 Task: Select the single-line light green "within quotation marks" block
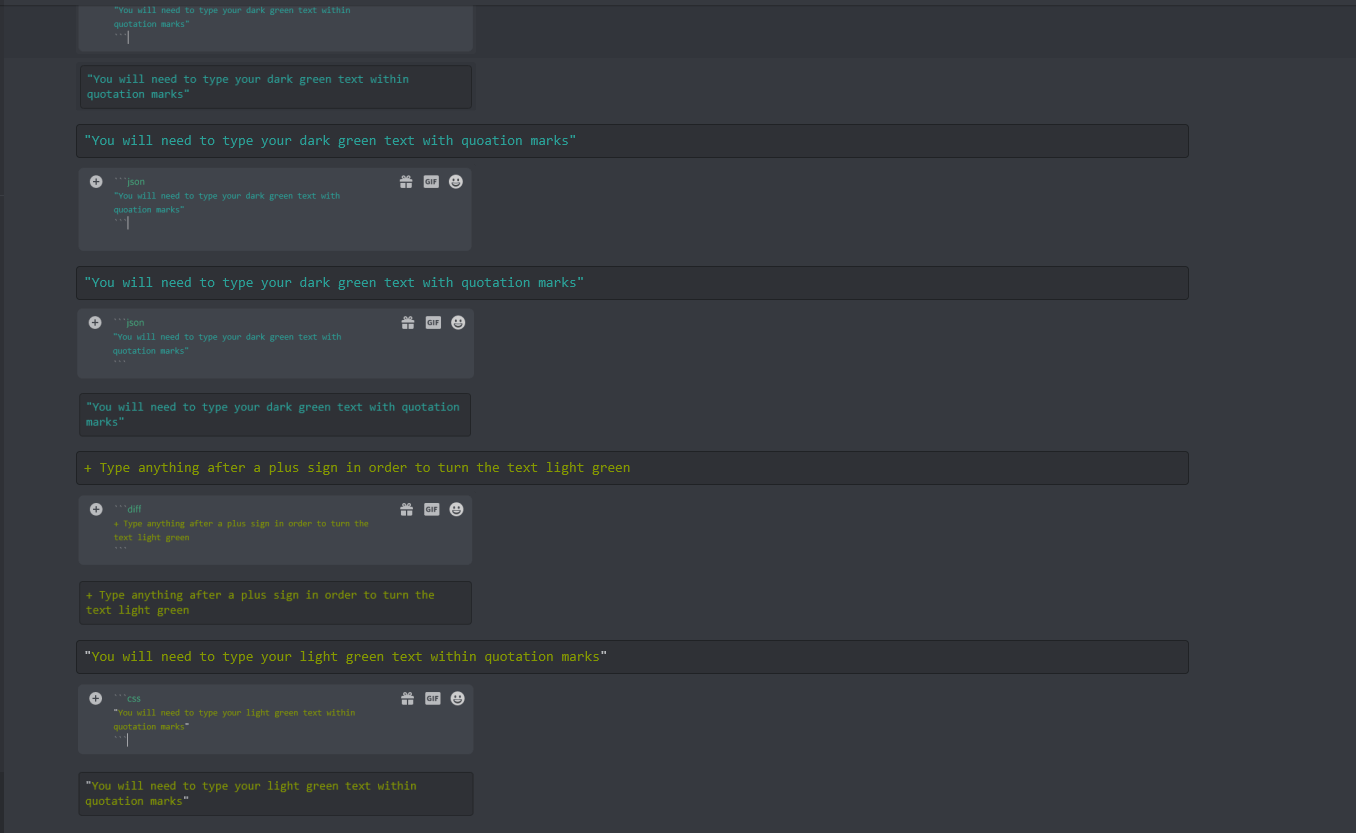click(632, 657)
